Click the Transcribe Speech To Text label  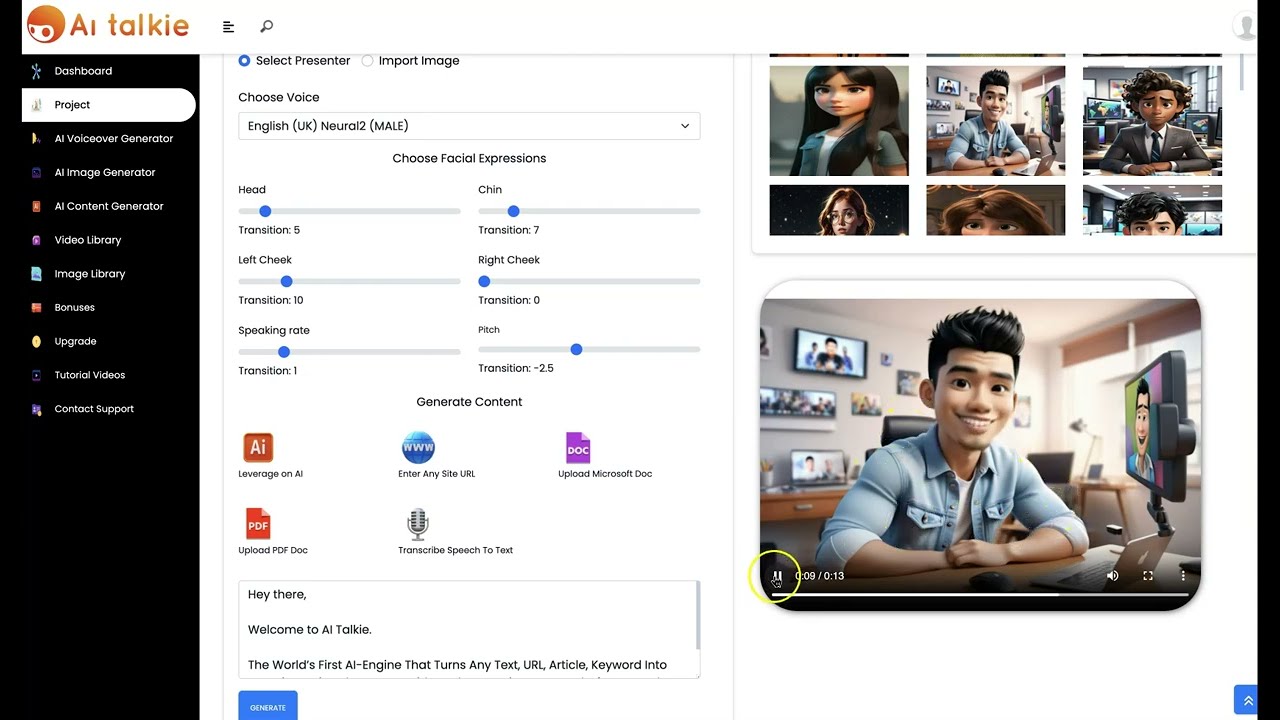[x=455, y=550]
